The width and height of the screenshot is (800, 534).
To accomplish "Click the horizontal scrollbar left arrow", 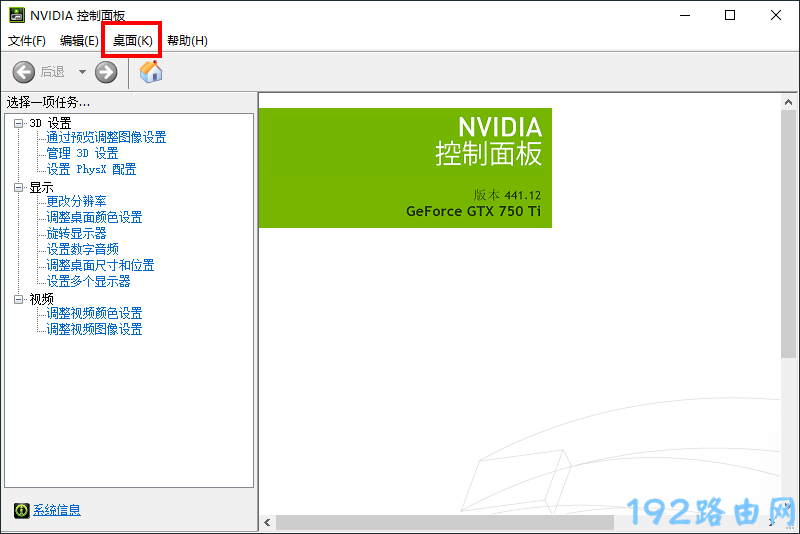I will click(x=267, y=522).
